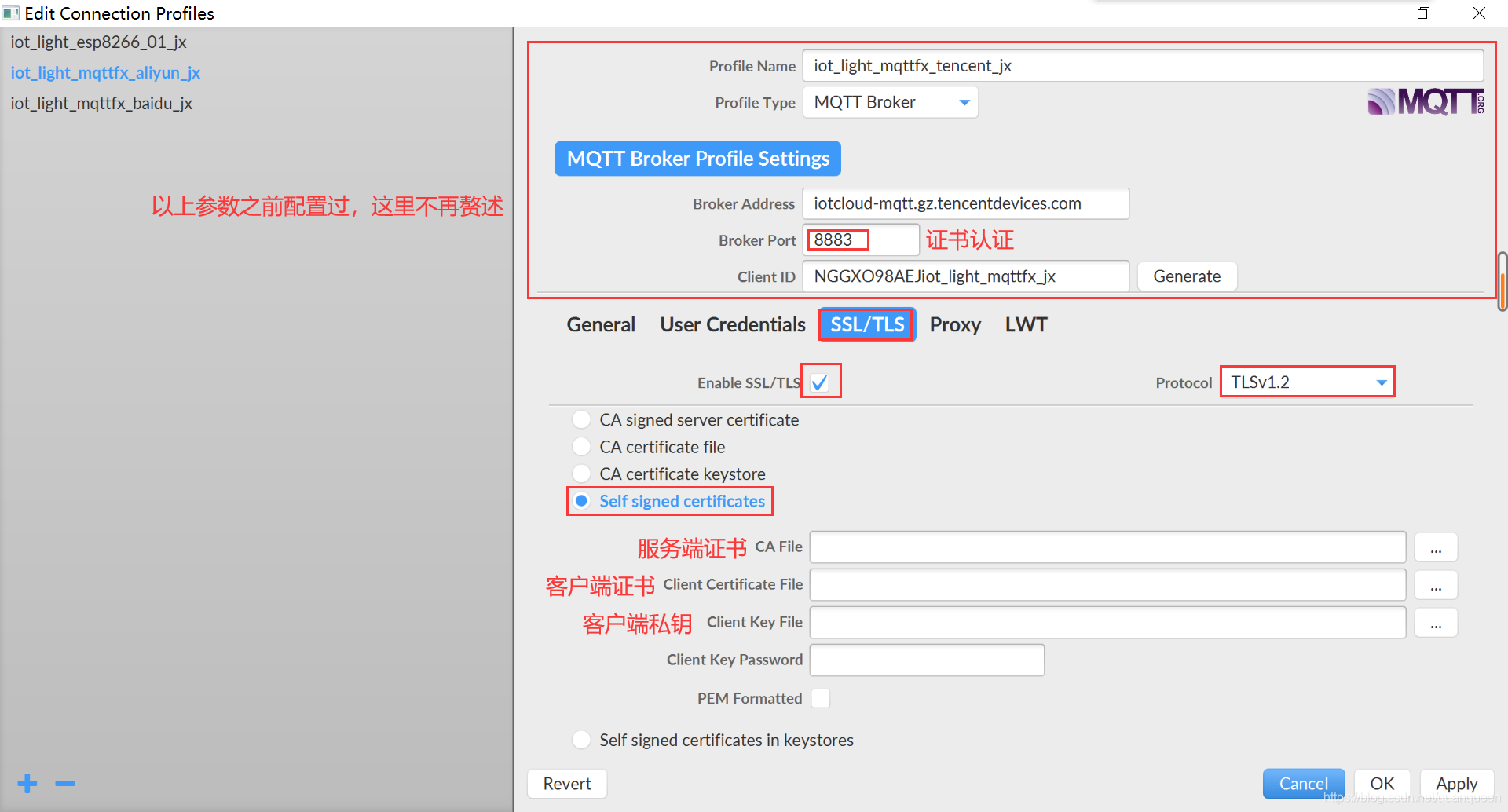The height and width of the screenshot is (812, 1508).
Task: Add a new connection profile with plus icon
Action: pos(27,783)
